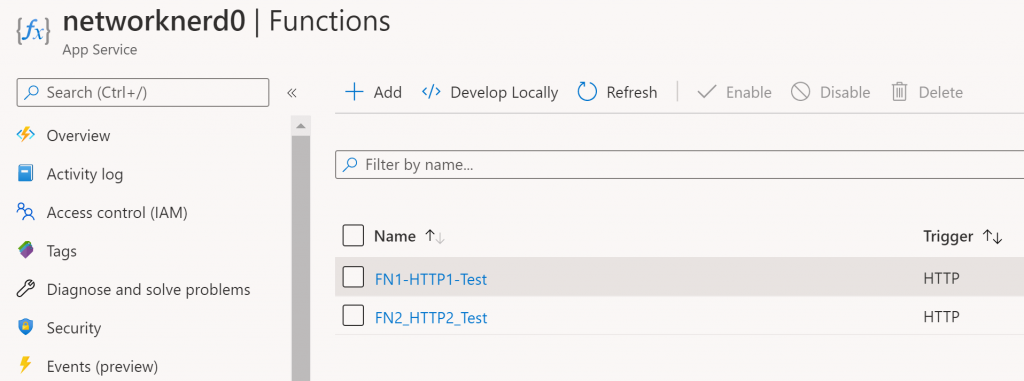Image resolution: width=1024 pixels, height=381 pixels.
Task: Click the Name column header text
Action: 394,237
